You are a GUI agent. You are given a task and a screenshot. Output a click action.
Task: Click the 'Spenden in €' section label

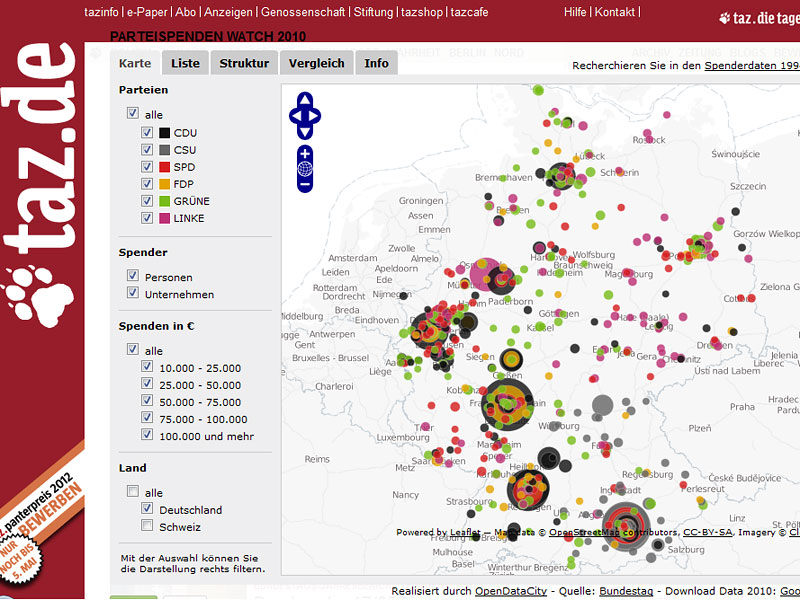[x=156, y=326]
